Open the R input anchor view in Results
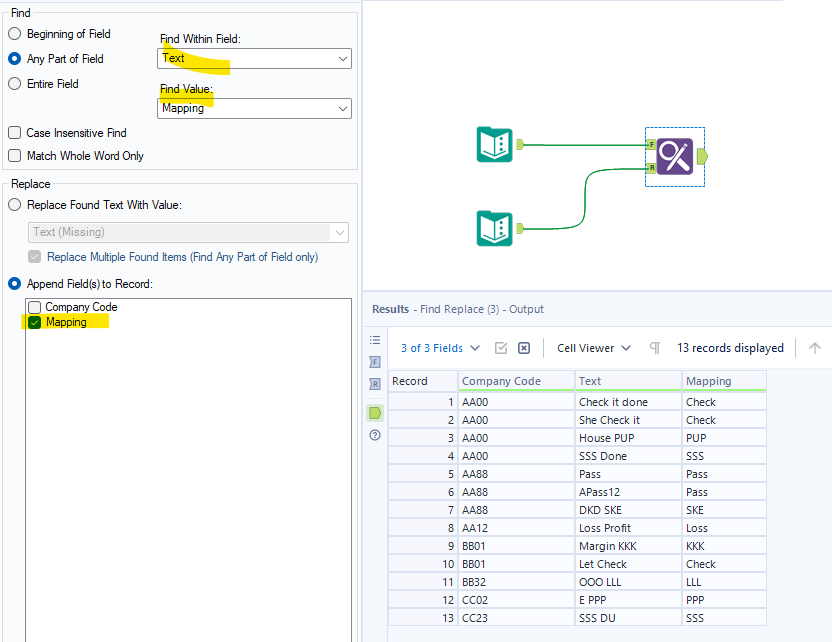 click(x=375, y=384)
